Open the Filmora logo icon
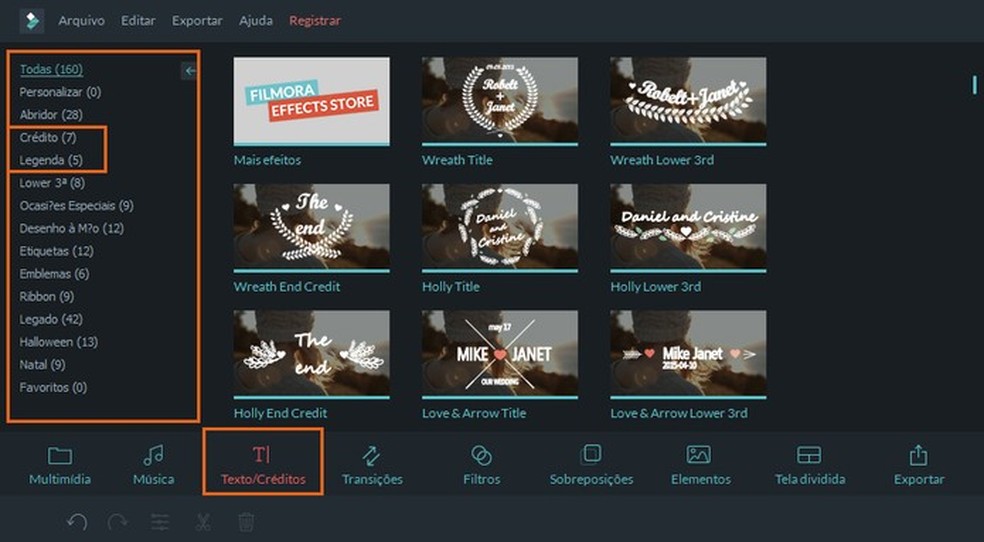Screen dimensions: 984x542 pyautogui.click(x=31, y=21)
